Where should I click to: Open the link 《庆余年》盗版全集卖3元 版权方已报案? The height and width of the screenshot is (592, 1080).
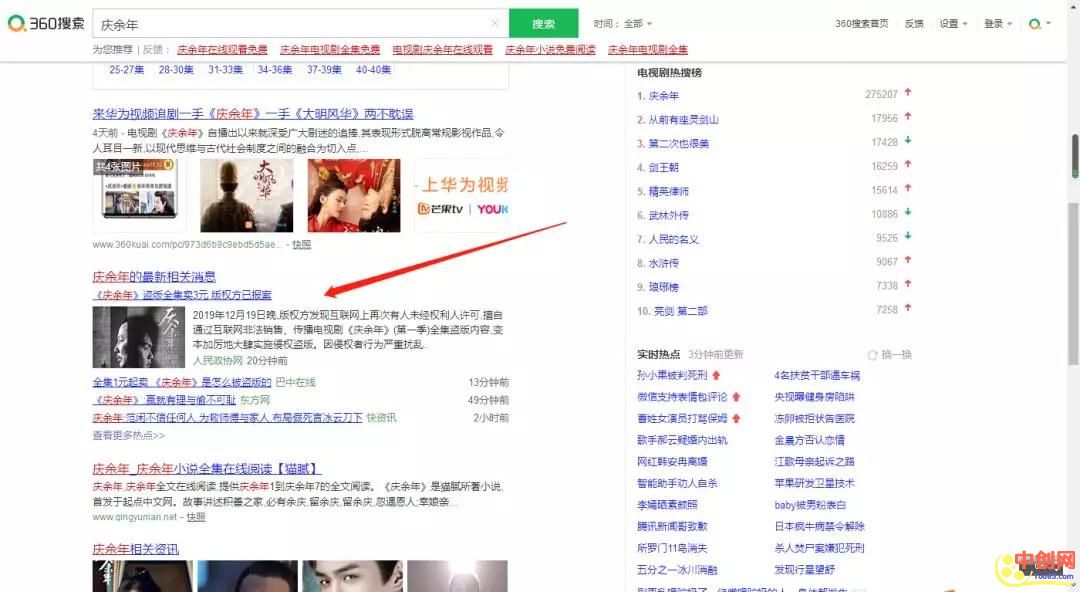182,295
